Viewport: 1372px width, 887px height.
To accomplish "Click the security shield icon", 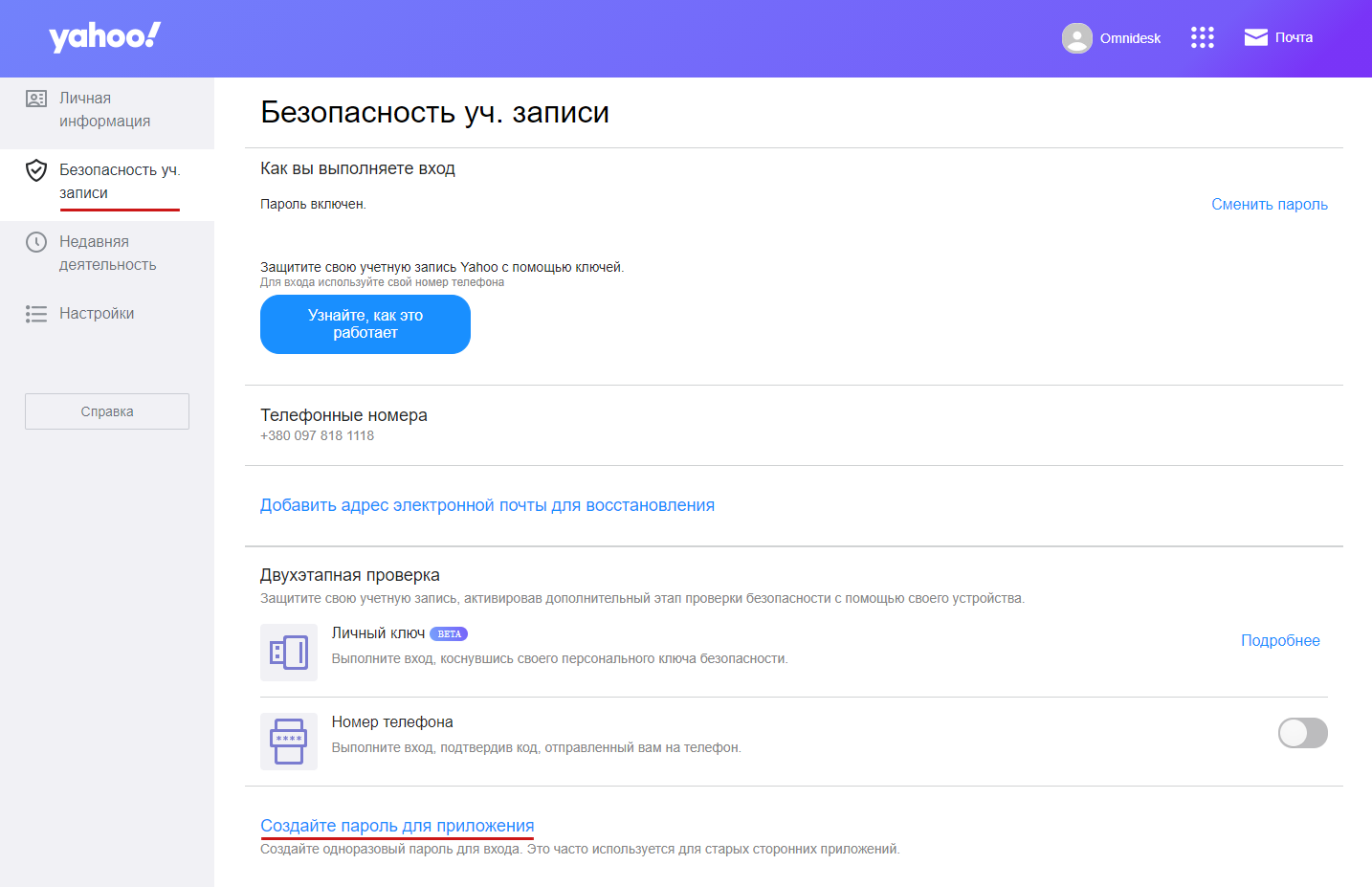I will coord(36,170).
